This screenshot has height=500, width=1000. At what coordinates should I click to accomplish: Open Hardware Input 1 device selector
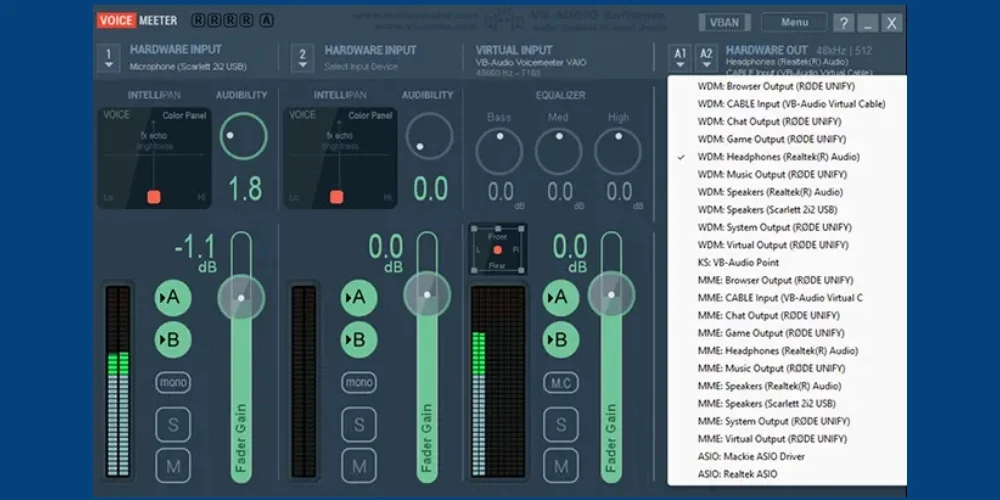pos(108,57)
